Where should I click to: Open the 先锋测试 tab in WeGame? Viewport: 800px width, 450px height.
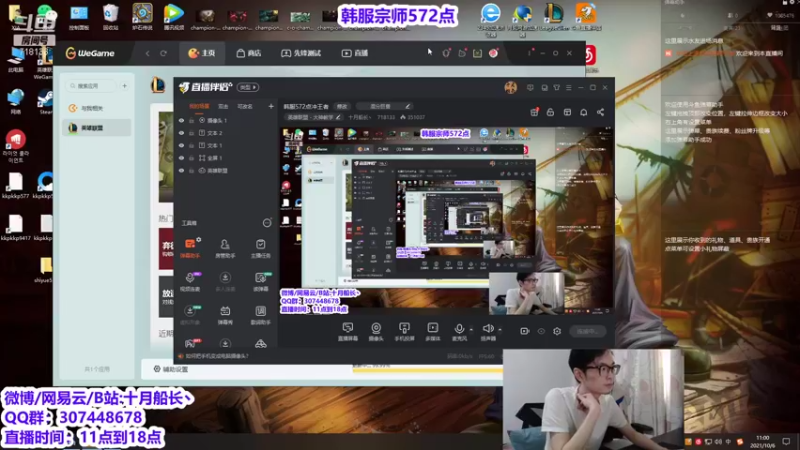pyautogui.click(x=301, y=53)
